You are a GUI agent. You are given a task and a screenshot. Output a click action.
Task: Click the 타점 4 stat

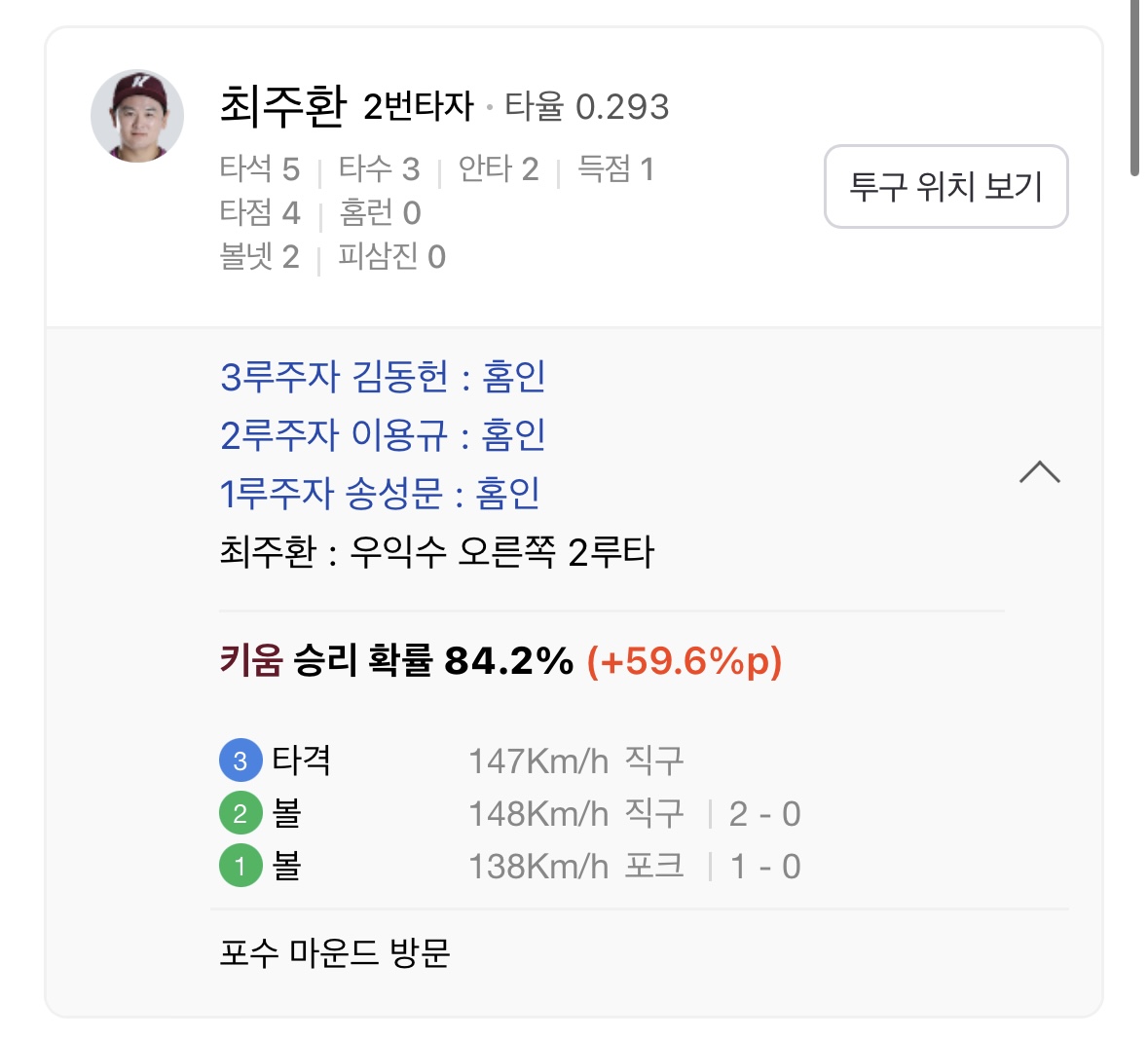coord(260,212)
